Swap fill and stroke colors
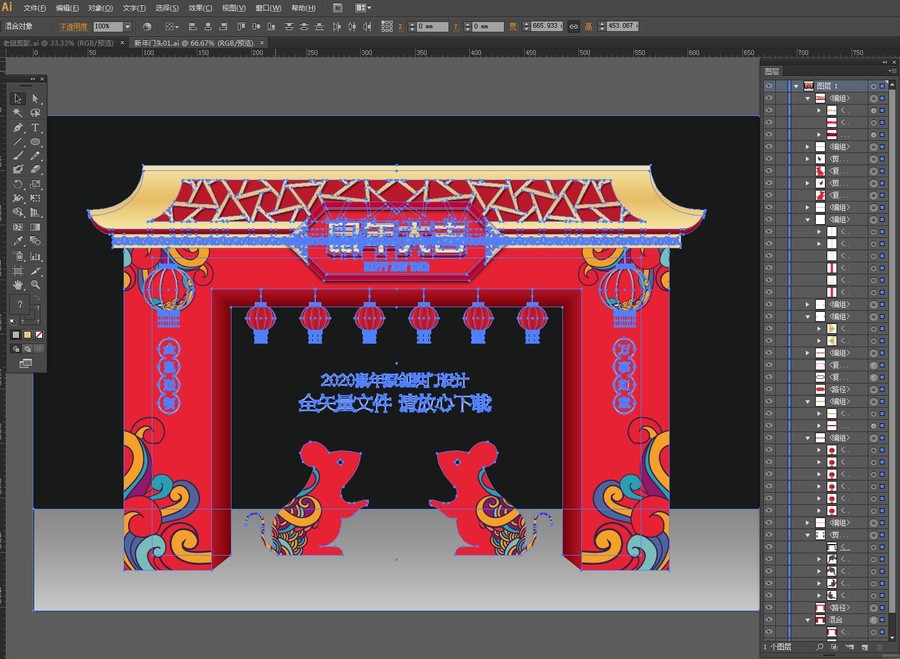 38,299
